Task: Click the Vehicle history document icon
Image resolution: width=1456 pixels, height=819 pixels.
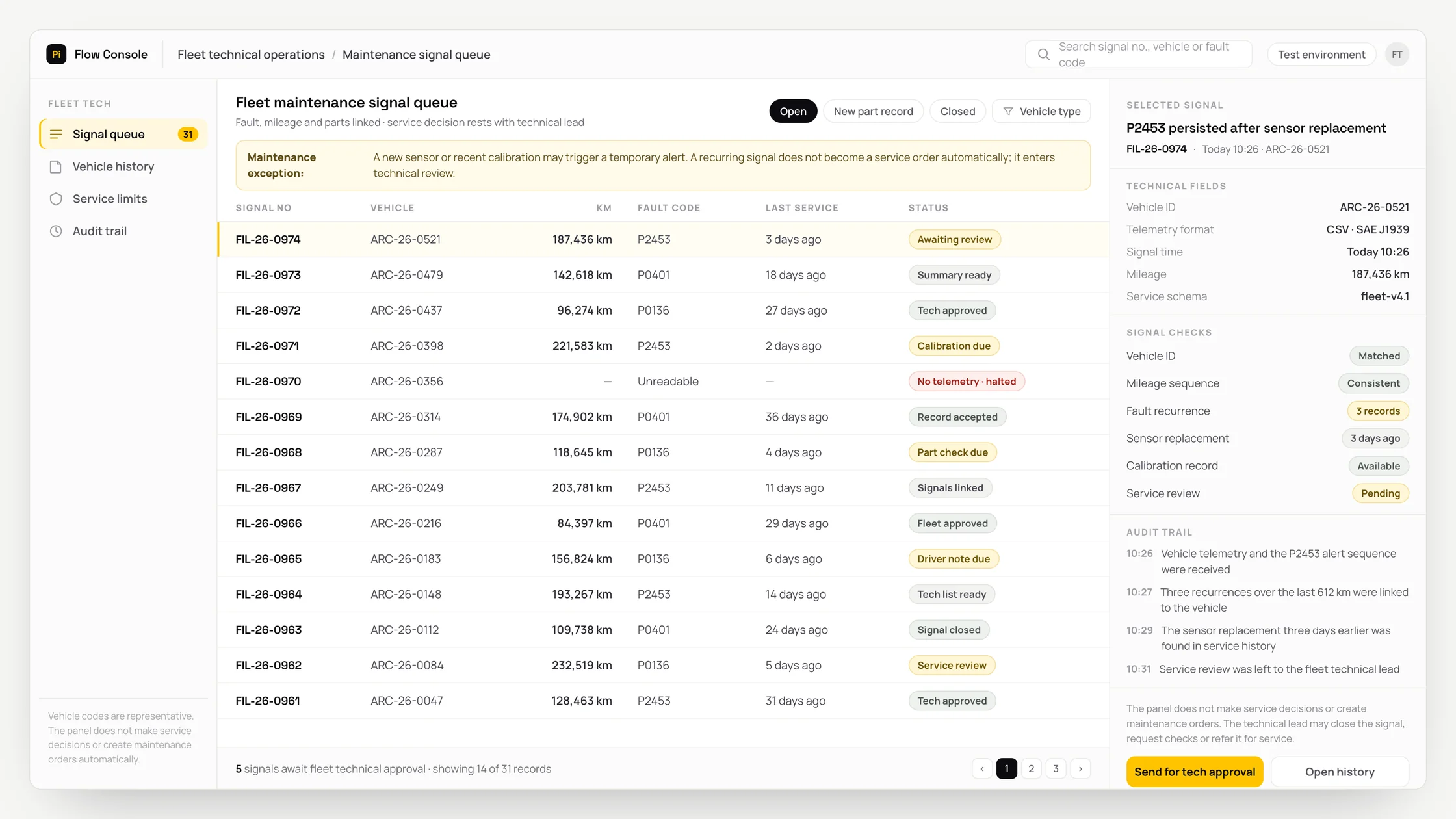Action: 56,167
